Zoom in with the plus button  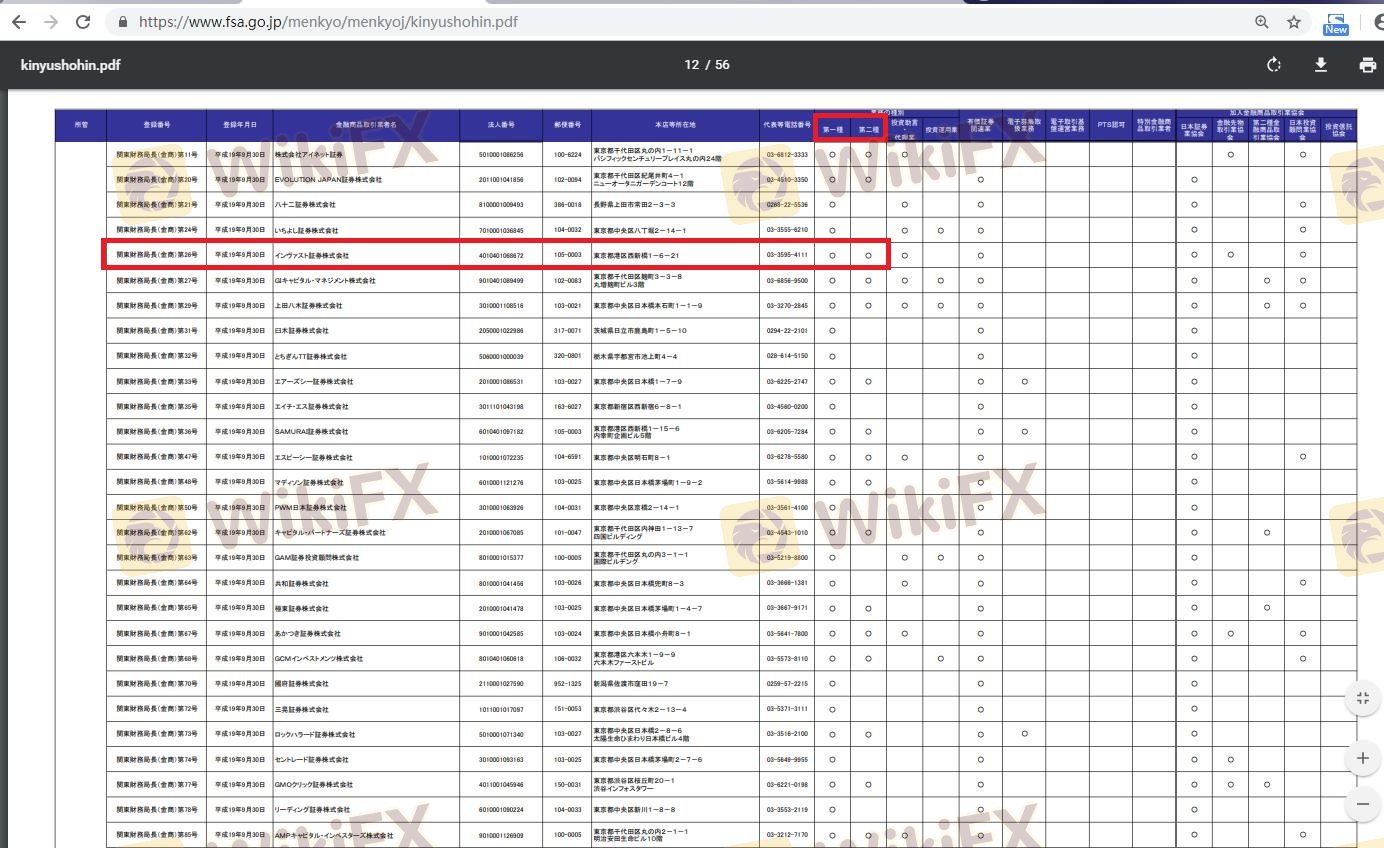pos(1362,758)
